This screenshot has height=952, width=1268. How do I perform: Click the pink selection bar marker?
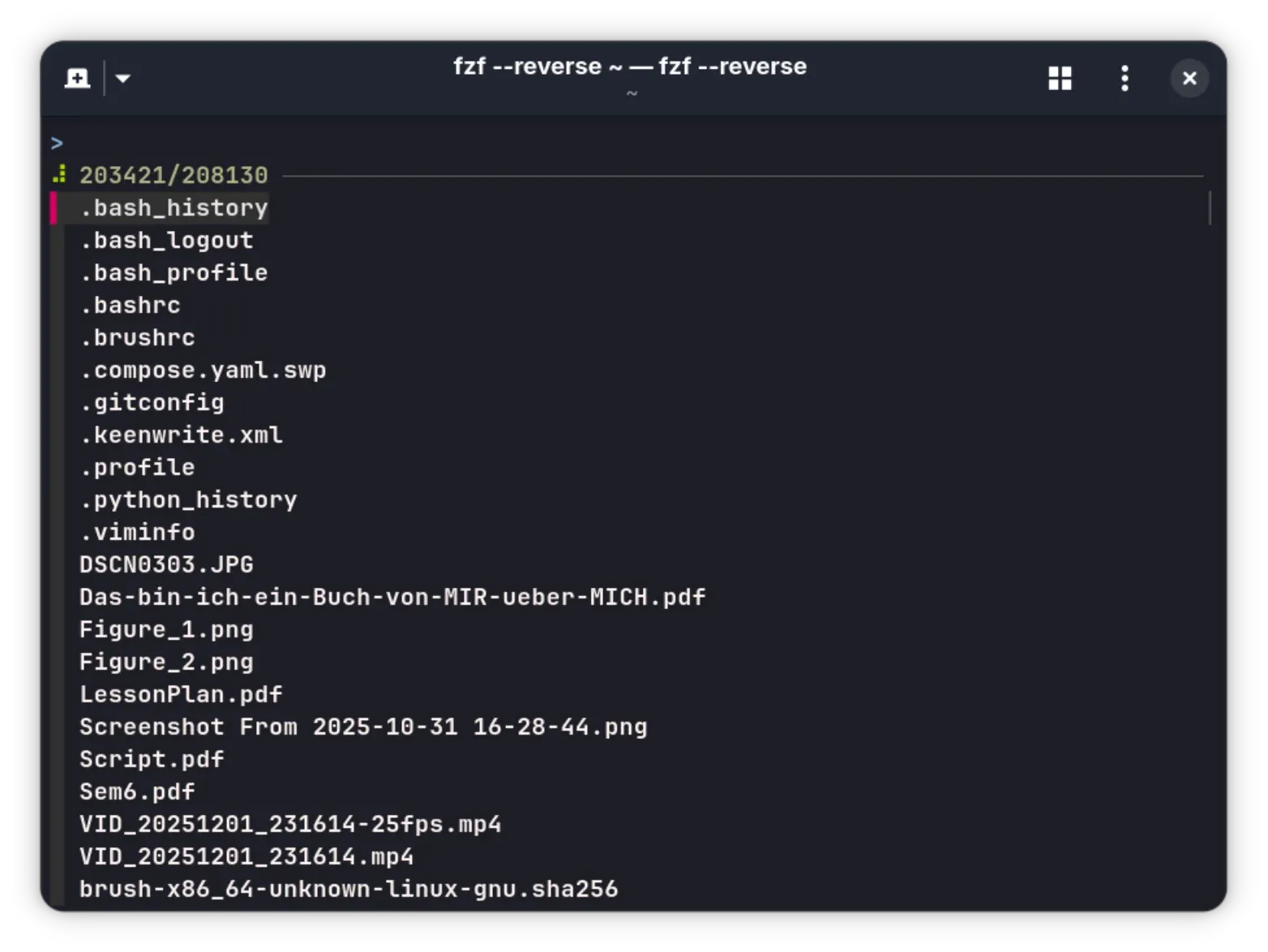coord(54,208)
